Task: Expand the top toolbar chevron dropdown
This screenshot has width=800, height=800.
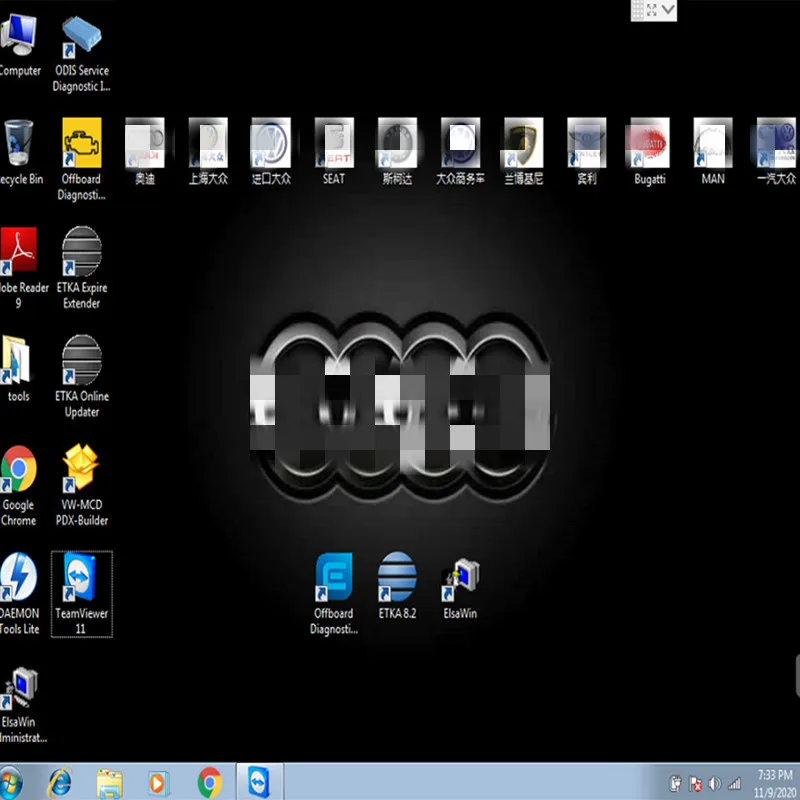Action: [x=668, y=9]
